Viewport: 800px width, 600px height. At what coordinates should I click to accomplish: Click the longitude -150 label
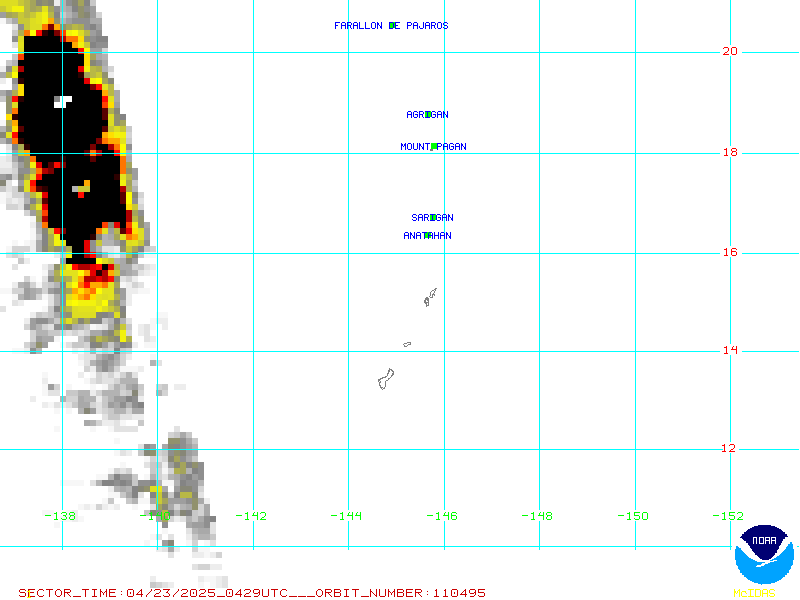click(633, 516)
